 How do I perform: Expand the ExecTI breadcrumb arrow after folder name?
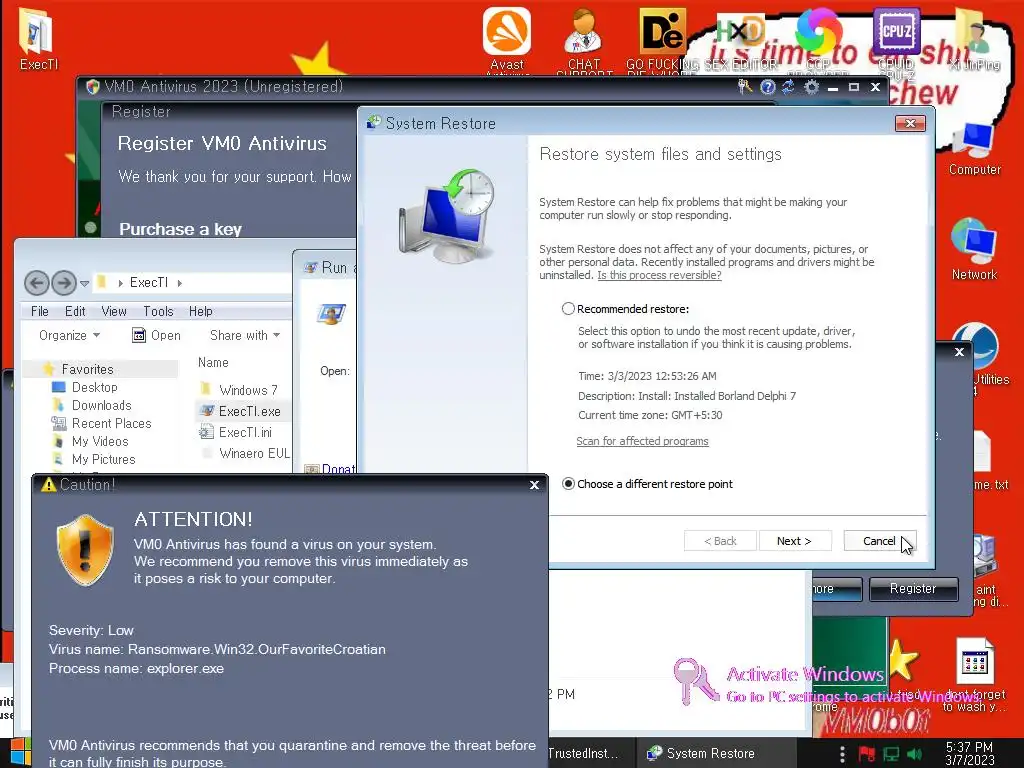(x=180, y=283)
